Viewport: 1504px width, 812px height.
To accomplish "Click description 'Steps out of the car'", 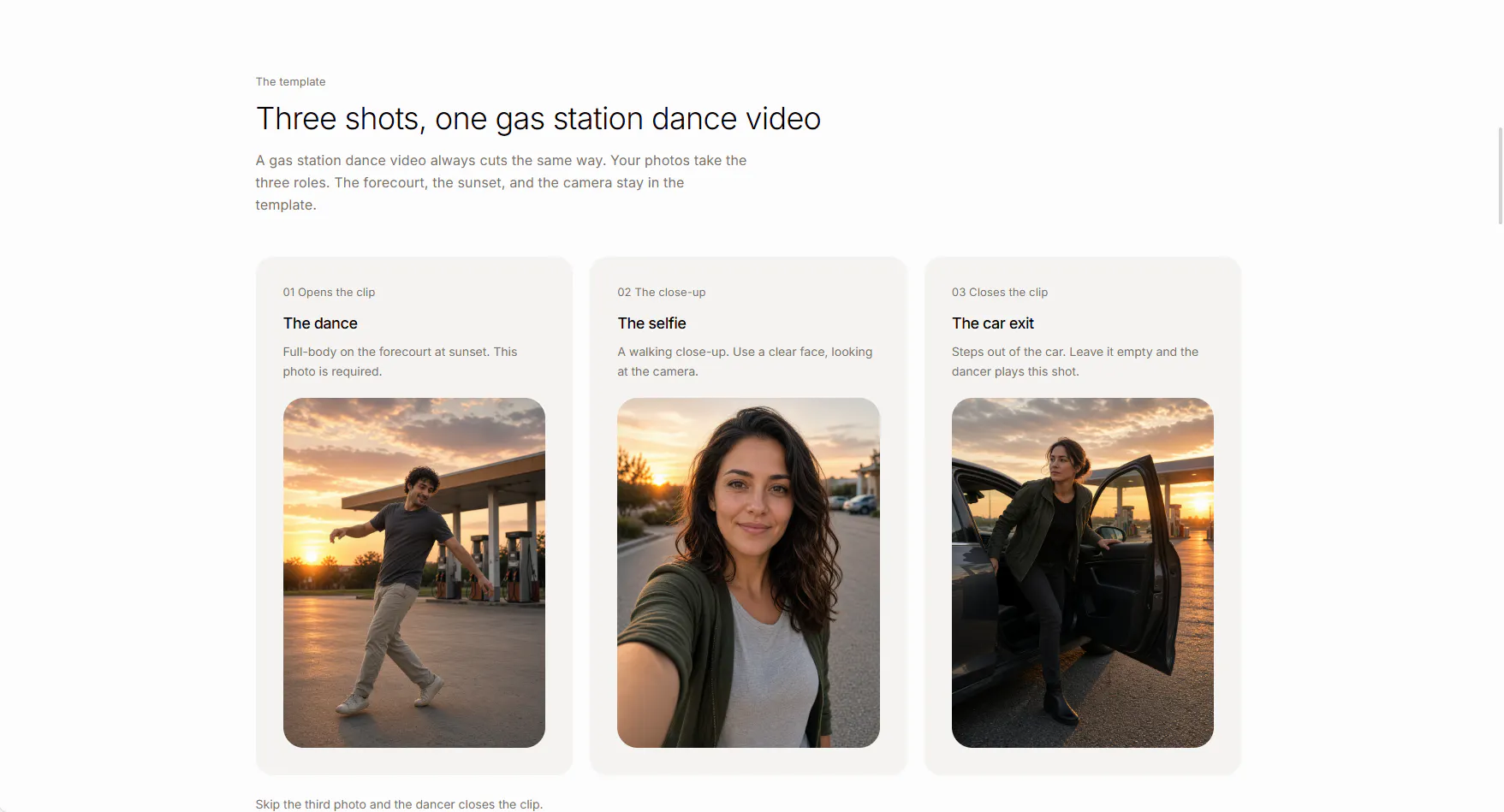I will point(1008,352).
